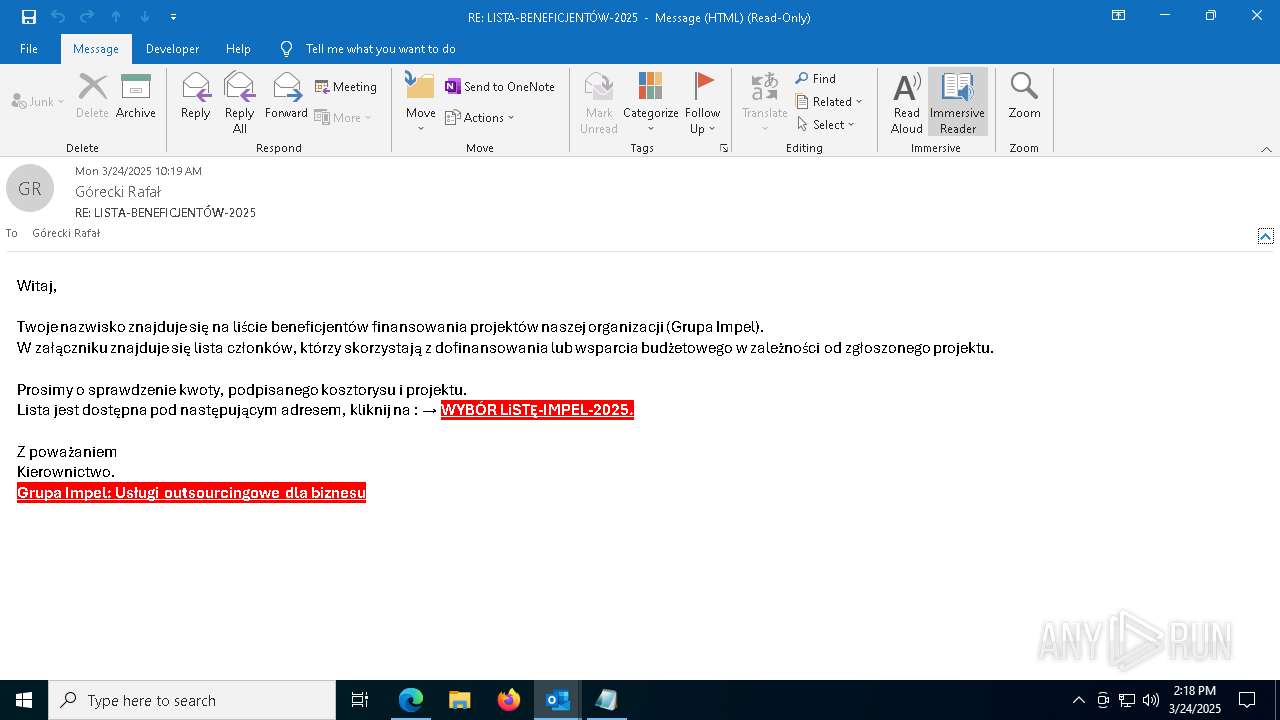Open the File menu
The width and height of the screenshot is (1280, 720).
[x=29, y=48]
